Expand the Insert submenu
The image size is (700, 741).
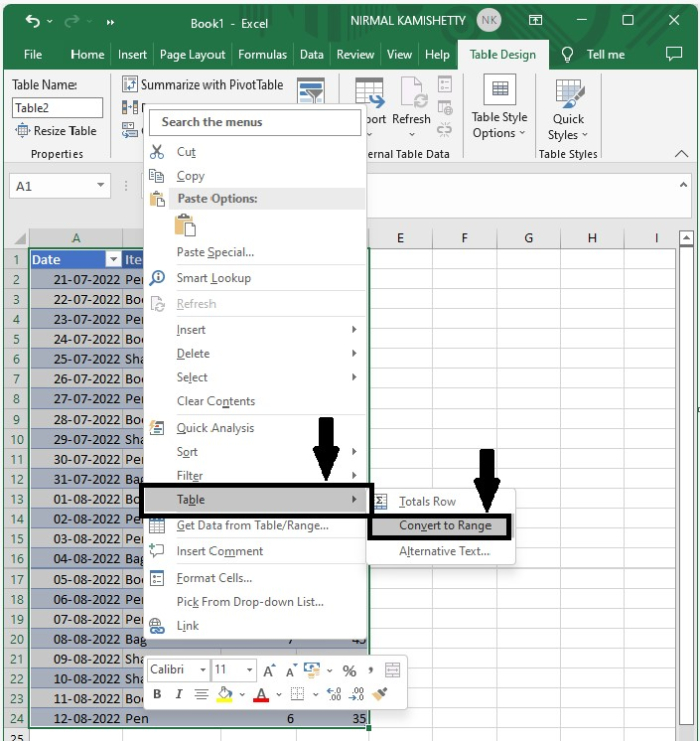[x=255, y=329]
